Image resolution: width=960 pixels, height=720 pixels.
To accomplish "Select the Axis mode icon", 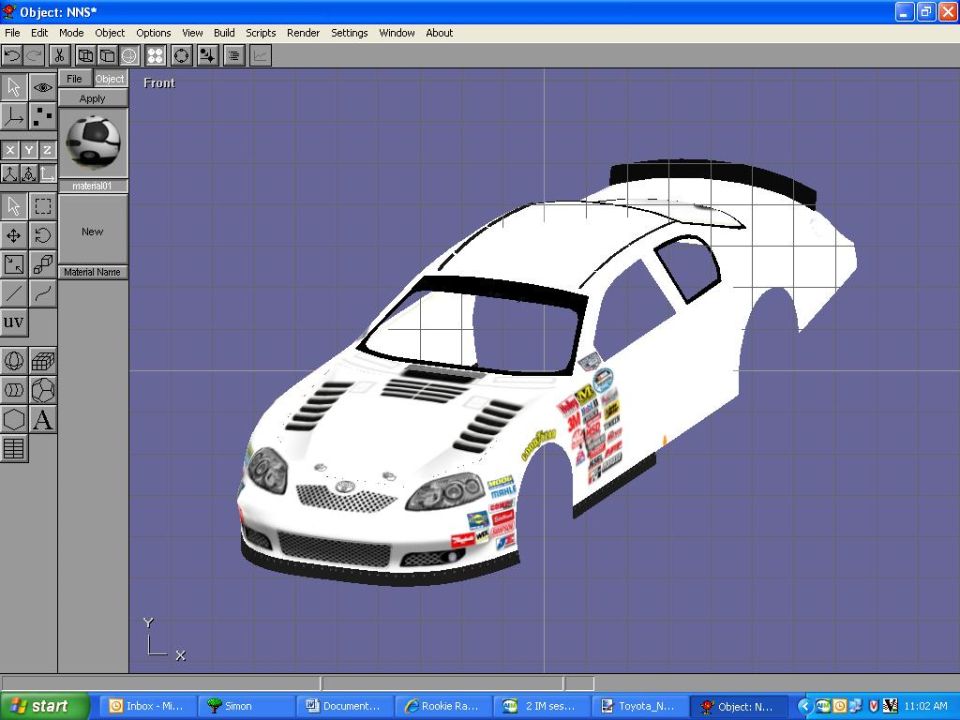I will [x=13, y=116].
